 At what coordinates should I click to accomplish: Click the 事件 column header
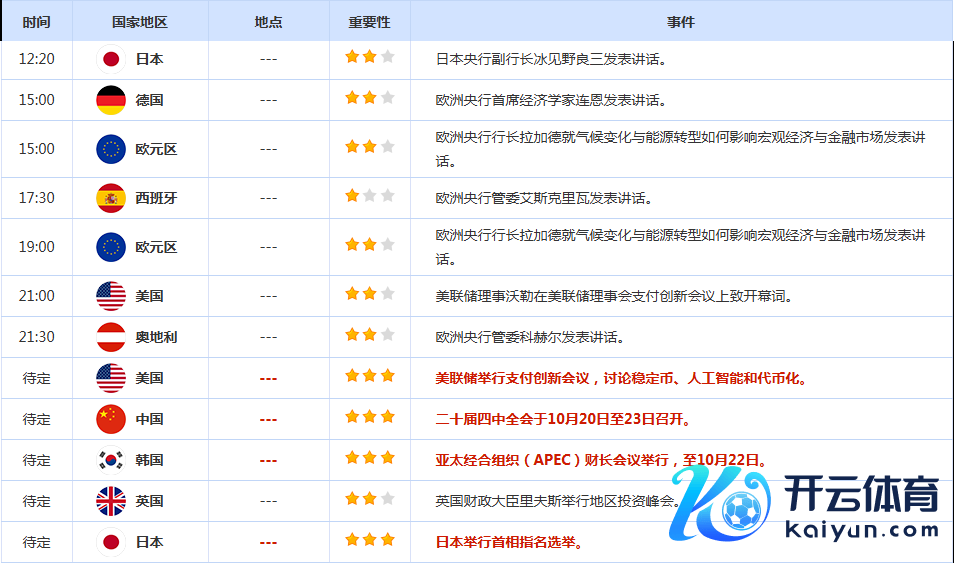point(681,22)
